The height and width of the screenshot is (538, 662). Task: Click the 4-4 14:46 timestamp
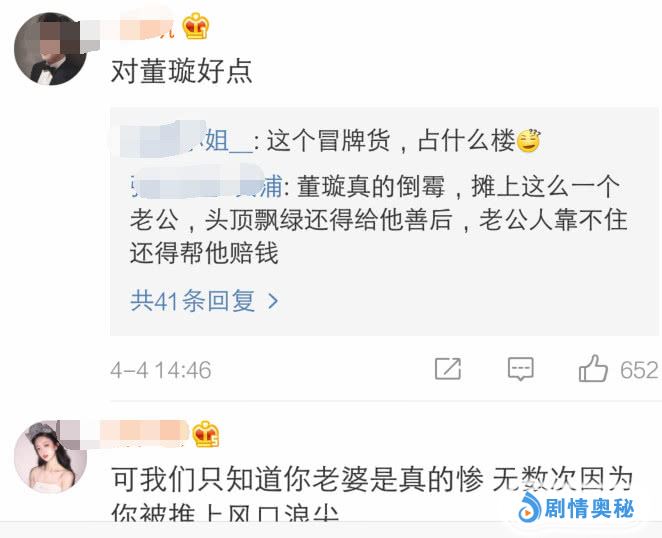161,370
